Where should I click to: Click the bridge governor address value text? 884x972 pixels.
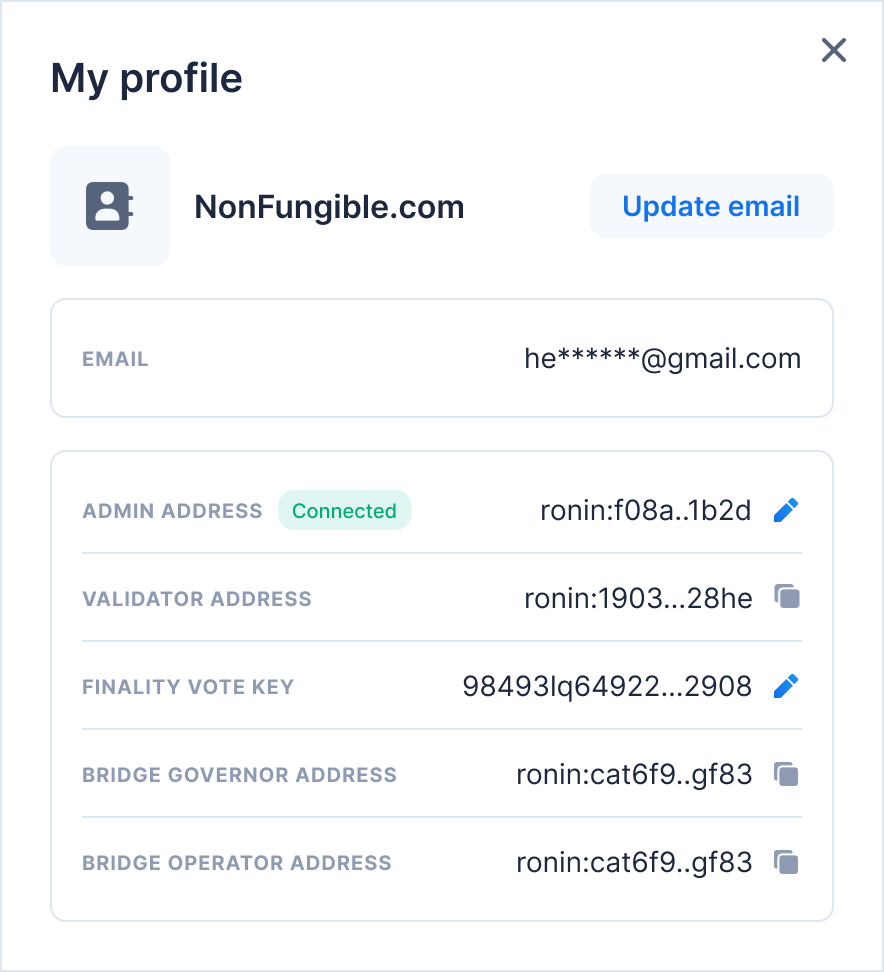(x=633, y=775)
